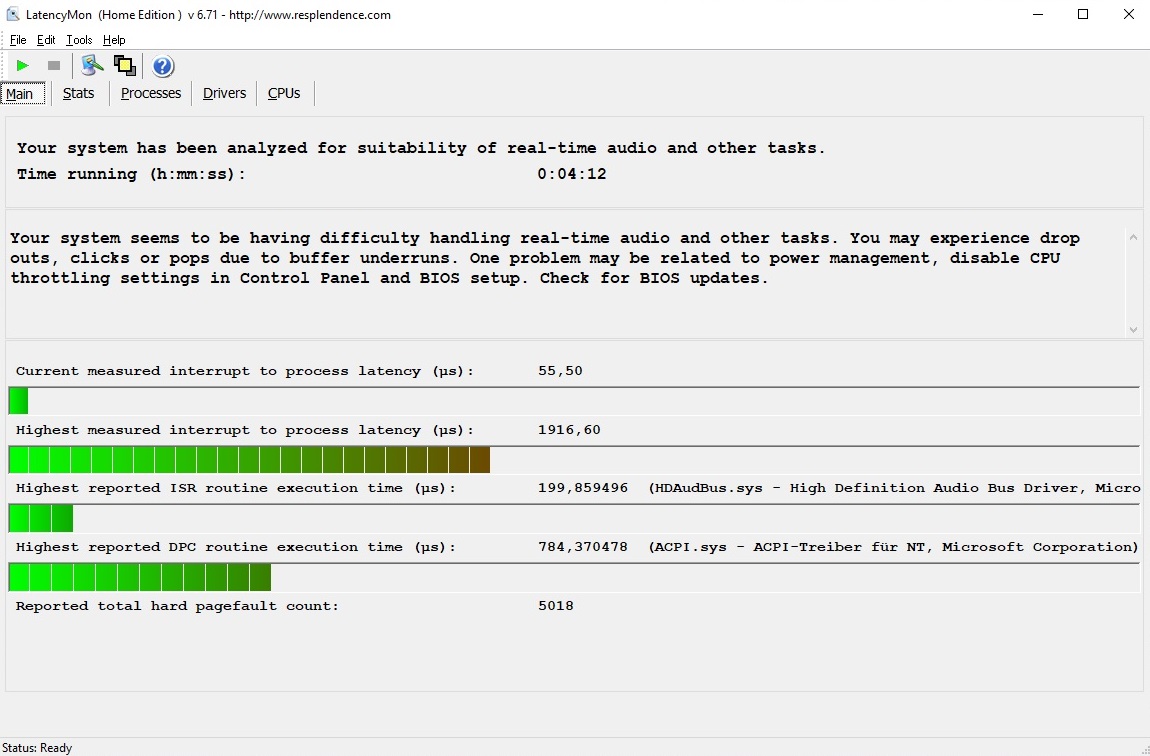This screenshot has height=756, width=1150.
Task: Start monitoring with the green play icon
Action: pyautogui.click(x=23, y=66)
